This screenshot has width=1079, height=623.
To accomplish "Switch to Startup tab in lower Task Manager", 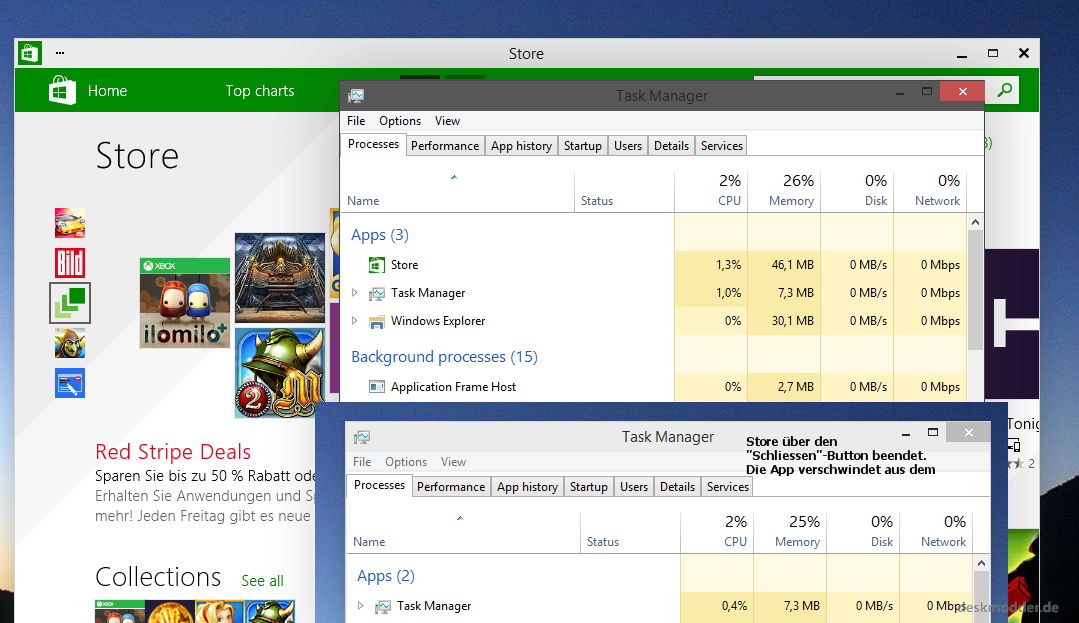I will point(588,487).
